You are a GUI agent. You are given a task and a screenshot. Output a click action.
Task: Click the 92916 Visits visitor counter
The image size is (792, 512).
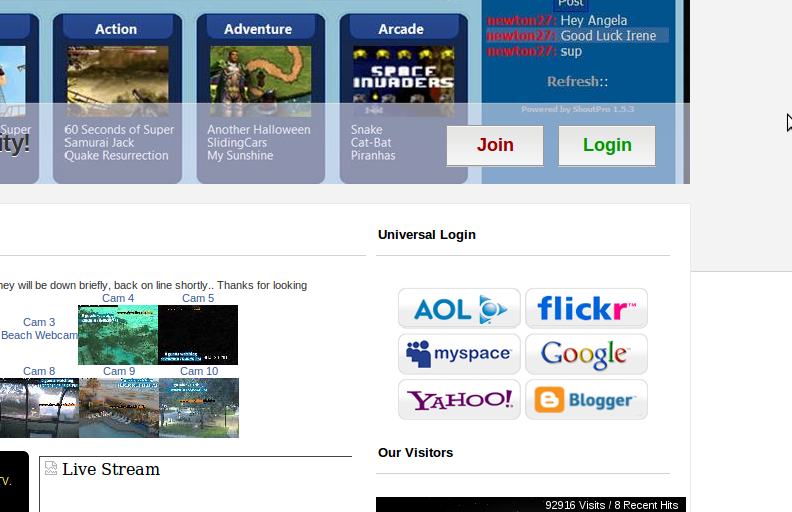(611, 505)
